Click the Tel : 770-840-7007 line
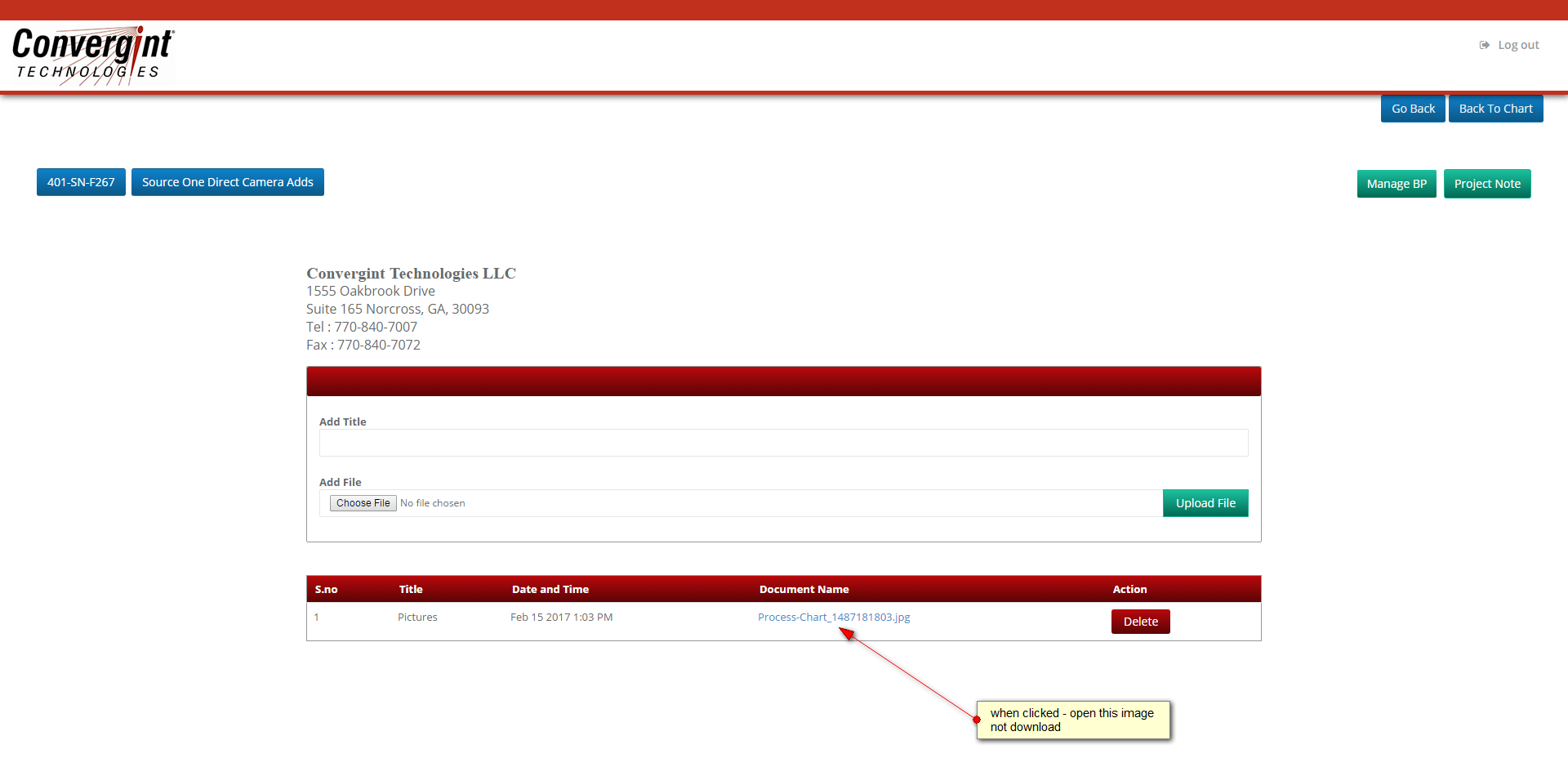The height and width of the screenshot is (776, 1568). pos(362,327)
